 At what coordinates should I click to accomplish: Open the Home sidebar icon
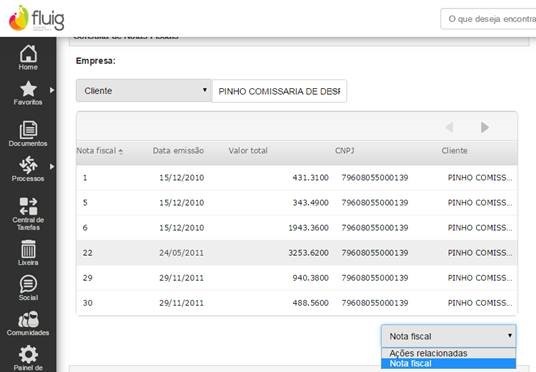click(28, 57)
